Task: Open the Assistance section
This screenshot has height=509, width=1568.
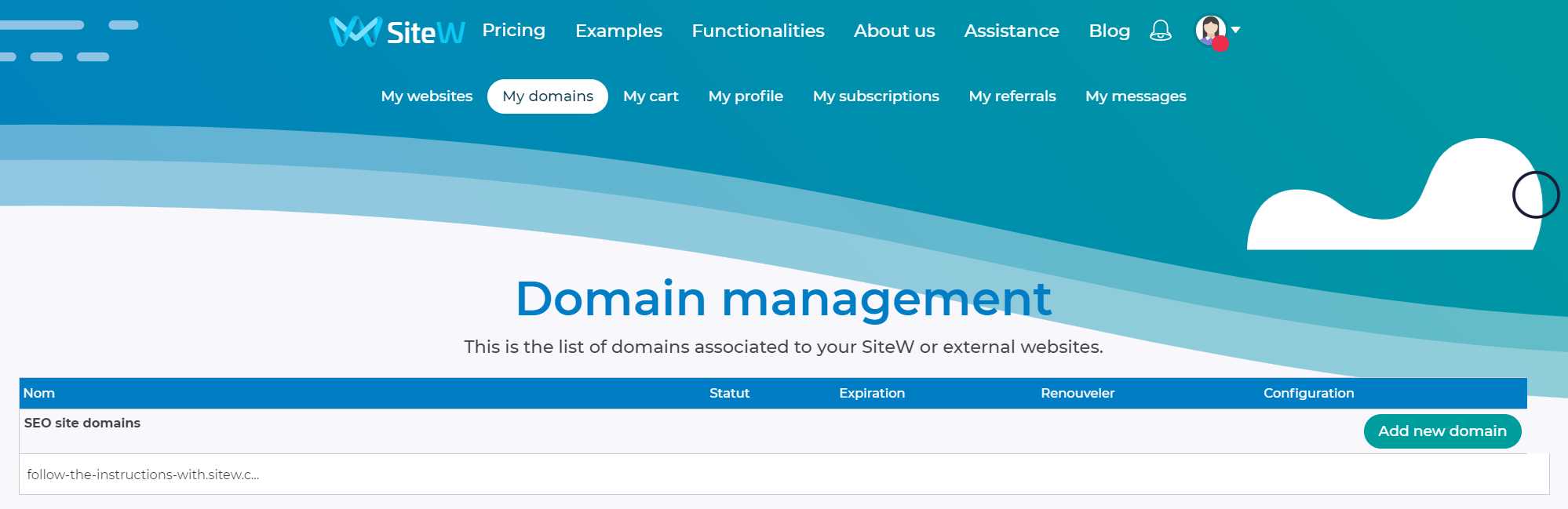Action: point(1011,31)
